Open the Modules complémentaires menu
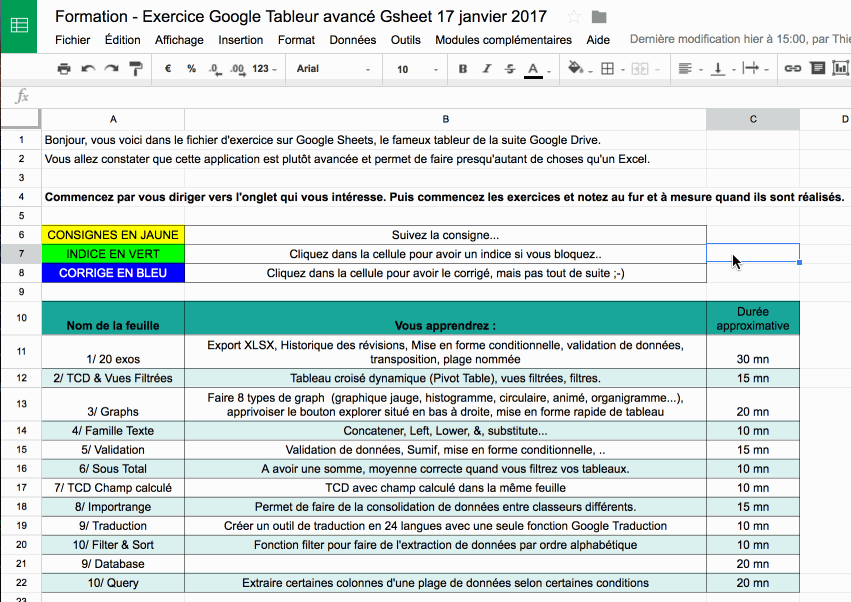 point(504,40)
